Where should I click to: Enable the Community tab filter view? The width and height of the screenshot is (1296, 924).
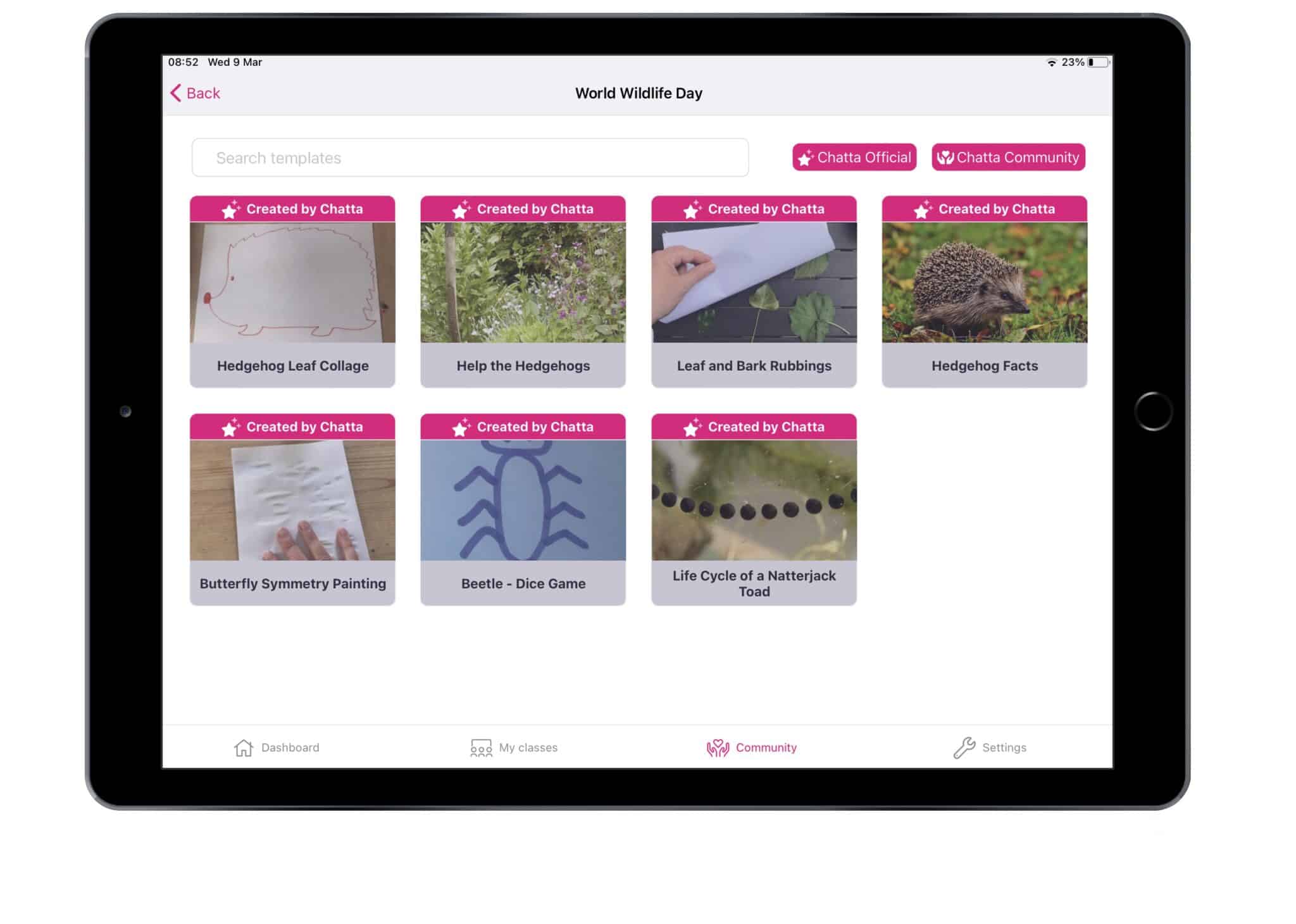(752, 747)
